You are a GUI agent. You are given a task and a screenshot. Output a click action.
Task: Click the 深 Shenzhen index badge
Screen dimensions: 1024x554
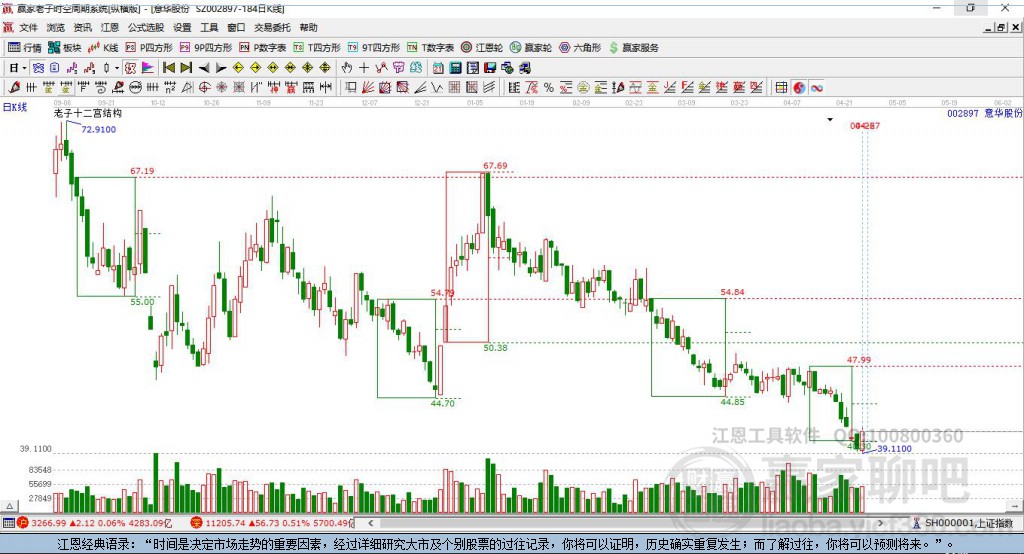click(x=197, y=523)
